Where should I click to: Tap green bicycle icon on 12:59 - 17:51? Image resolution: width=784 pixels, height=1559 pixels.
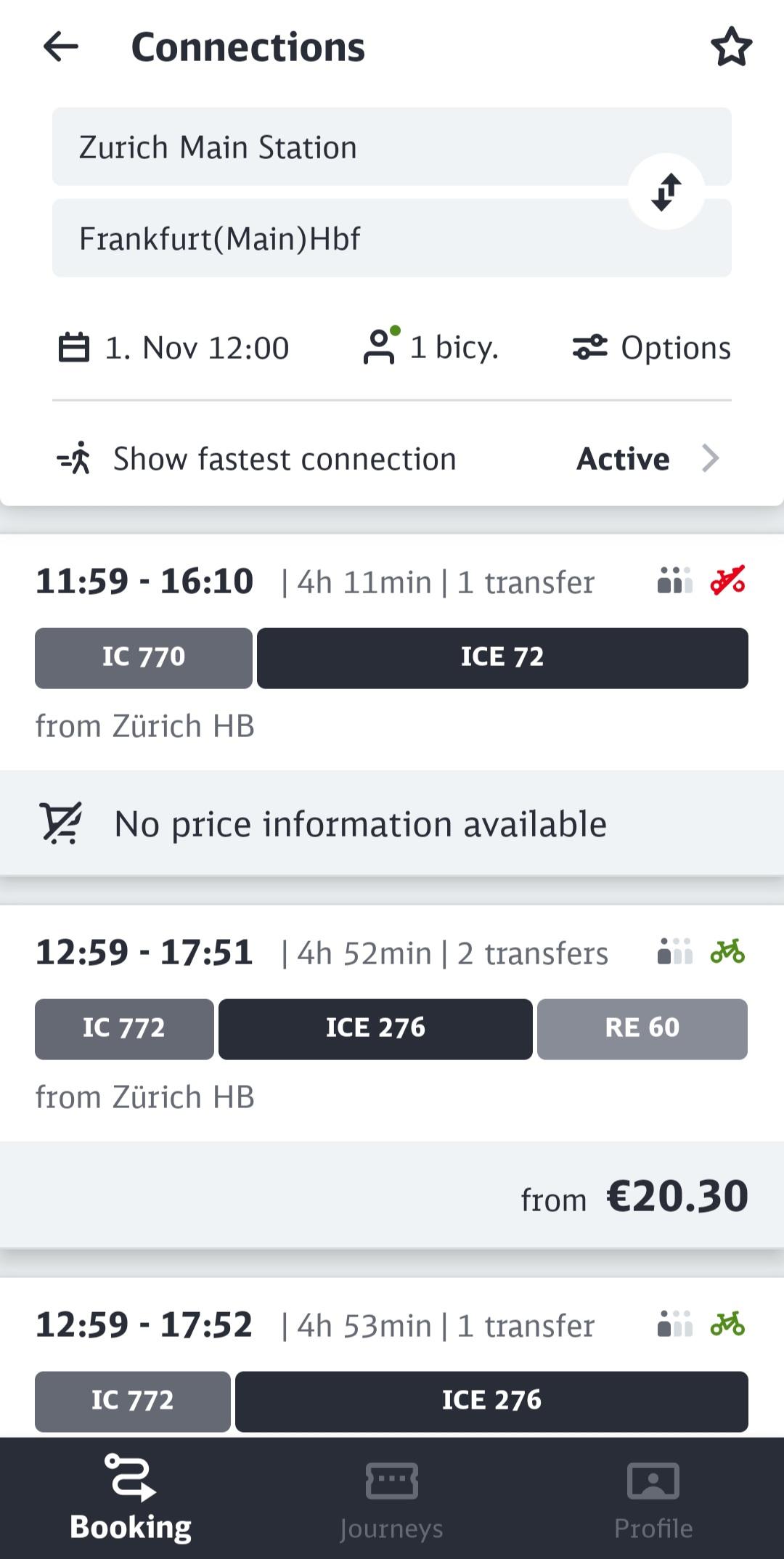(727, 952)
